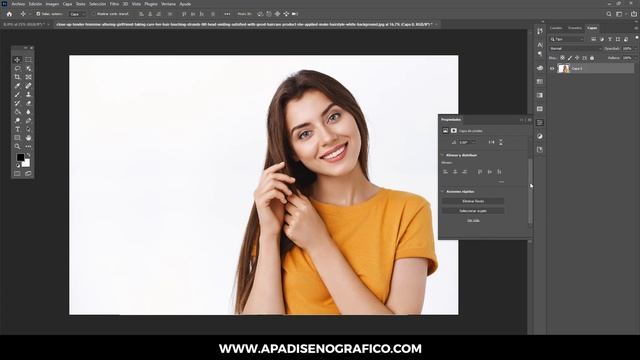Open the Edición menu

(x=36, y=4)
